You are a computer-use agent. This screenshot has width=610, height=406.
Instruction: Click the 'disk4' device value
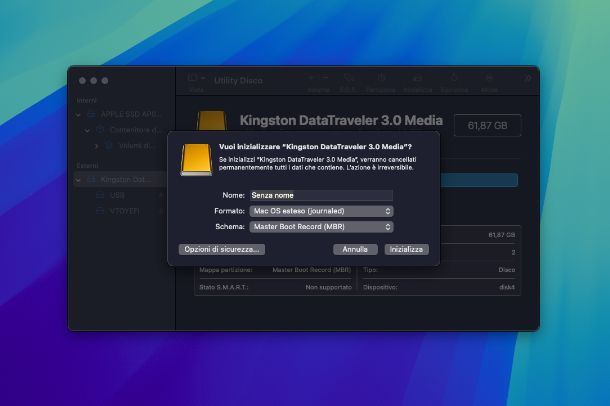[x=507, y=287]
